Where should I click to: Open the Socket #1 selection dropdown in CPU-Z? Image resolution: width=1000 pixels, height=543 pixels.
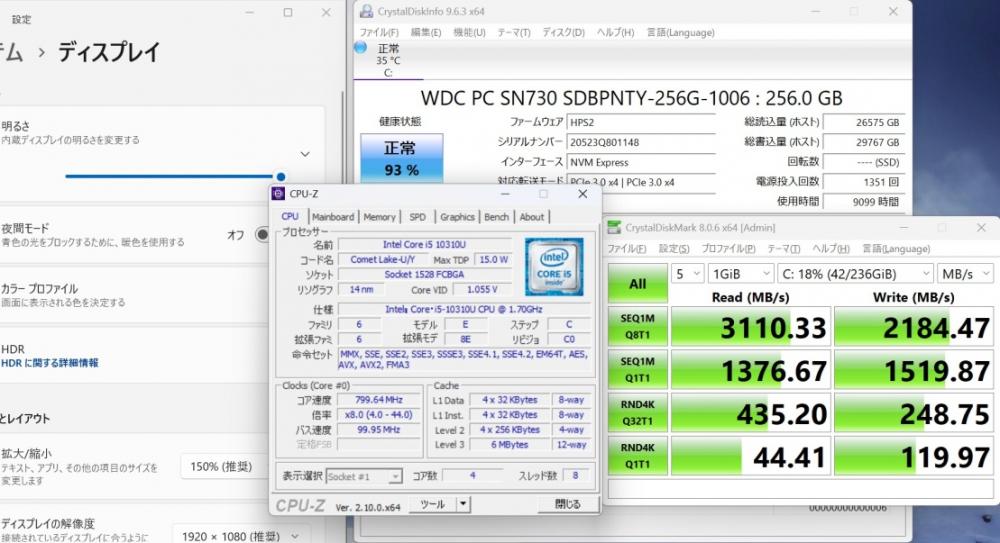pyautogui.click(x=364, y=477)
